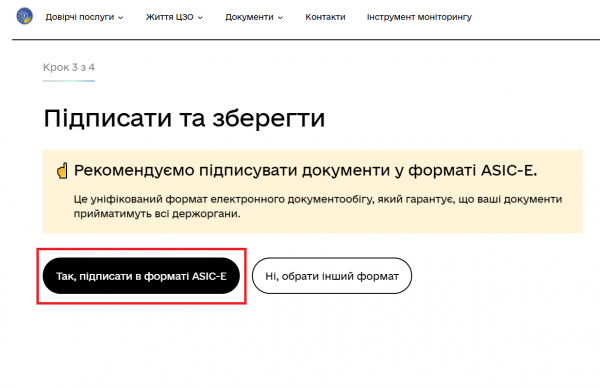Expand the chevron next to Документи

pos(280,18)
